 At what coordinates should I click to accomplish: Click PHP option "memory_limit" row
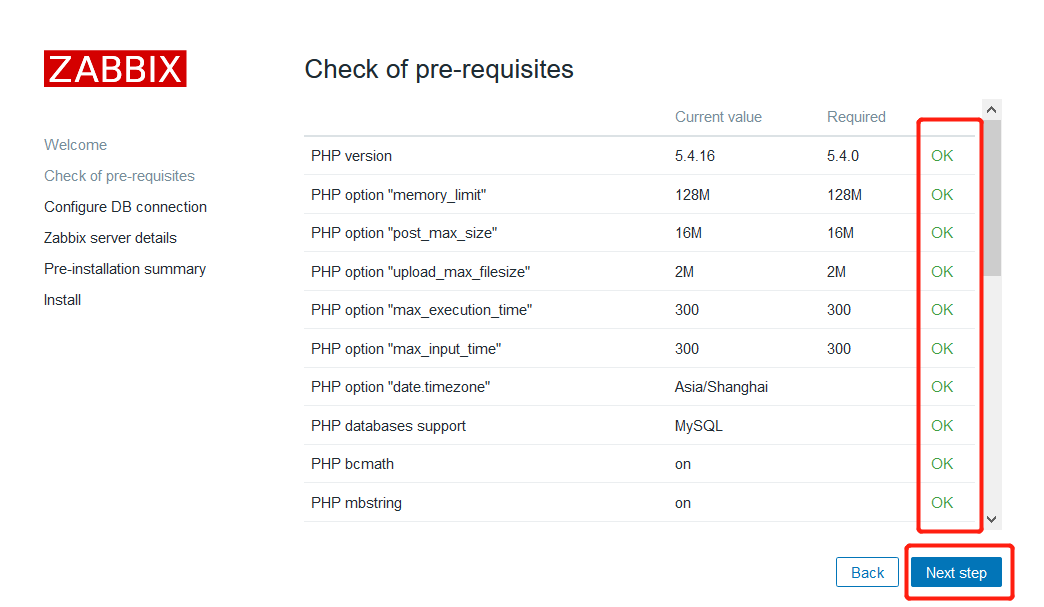[398, 195]
